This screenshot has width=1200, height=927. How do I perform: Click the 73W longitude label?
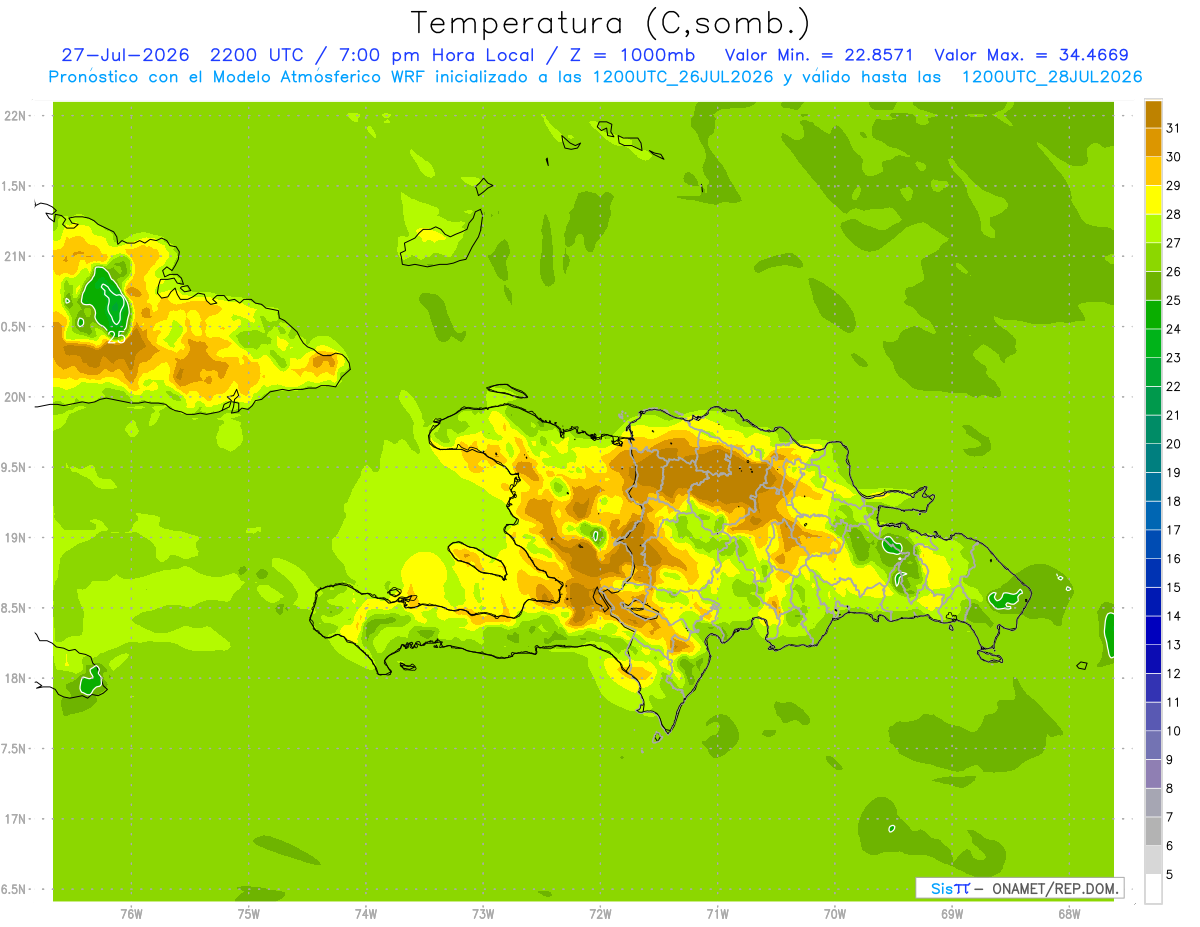coord(483,913)
